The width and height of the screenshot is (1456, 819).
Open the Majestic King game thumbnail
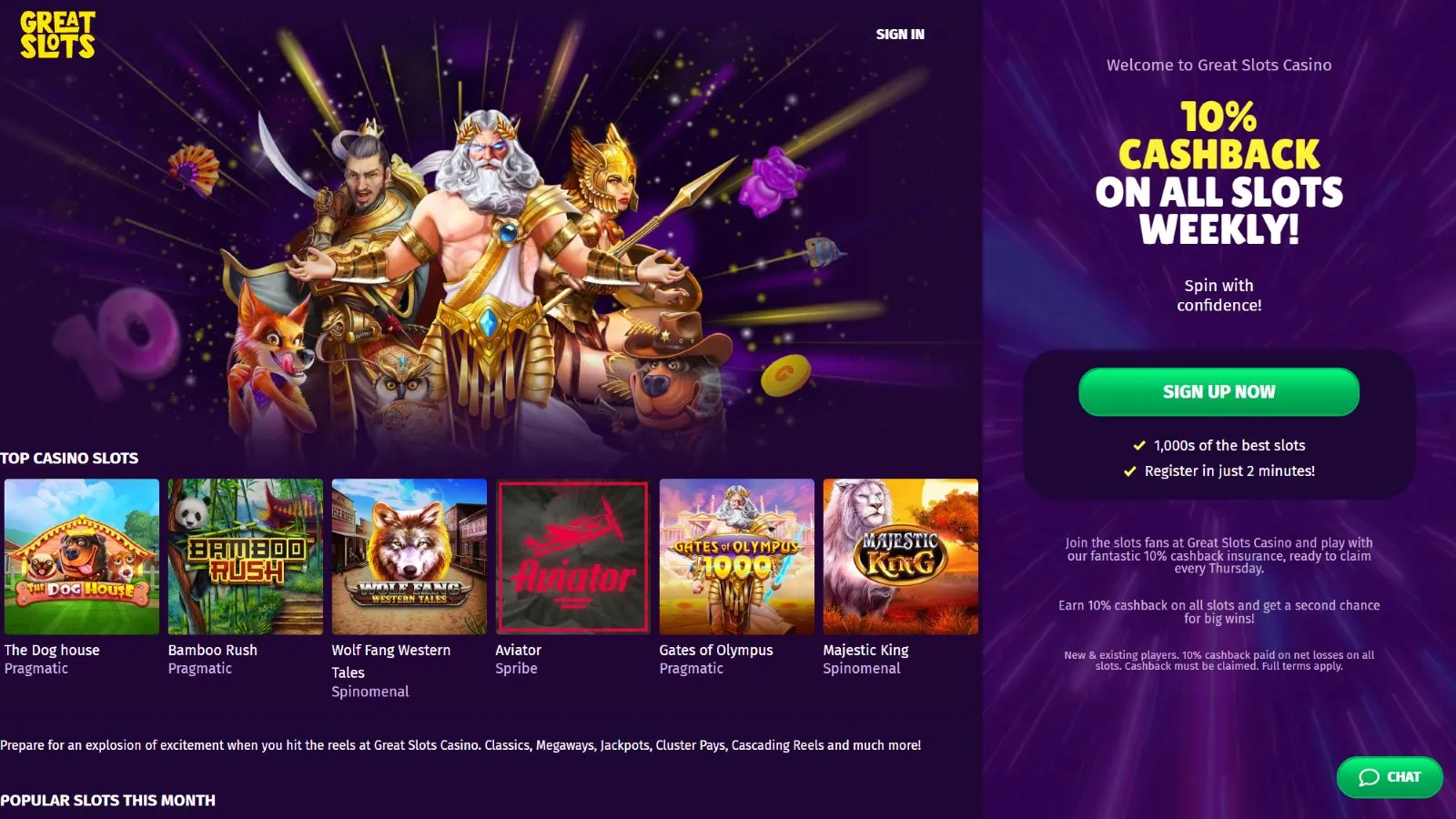pos(901,557)
